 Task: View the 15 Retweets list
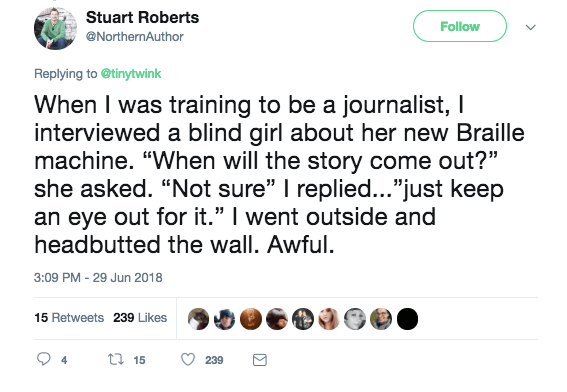pos(69,318)
